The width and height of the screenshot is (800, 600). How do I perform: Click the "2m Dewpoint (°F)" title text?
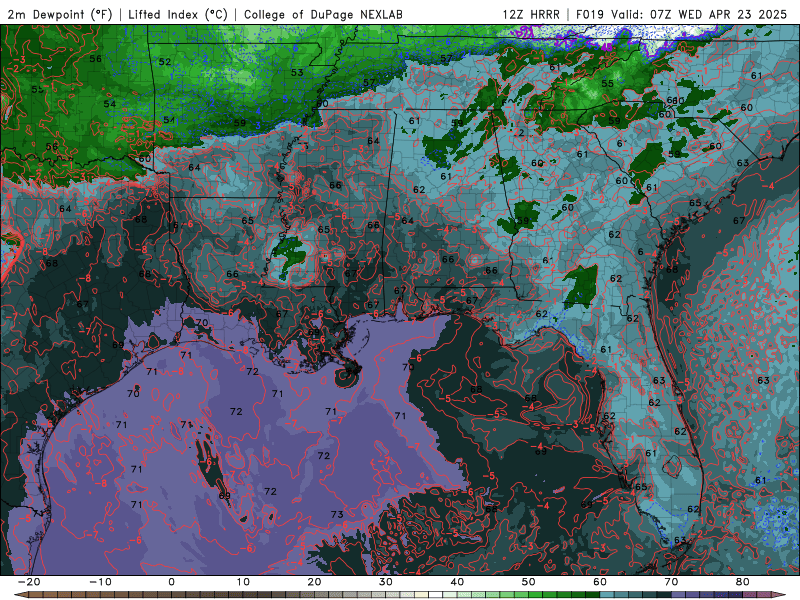pos(59,14)
